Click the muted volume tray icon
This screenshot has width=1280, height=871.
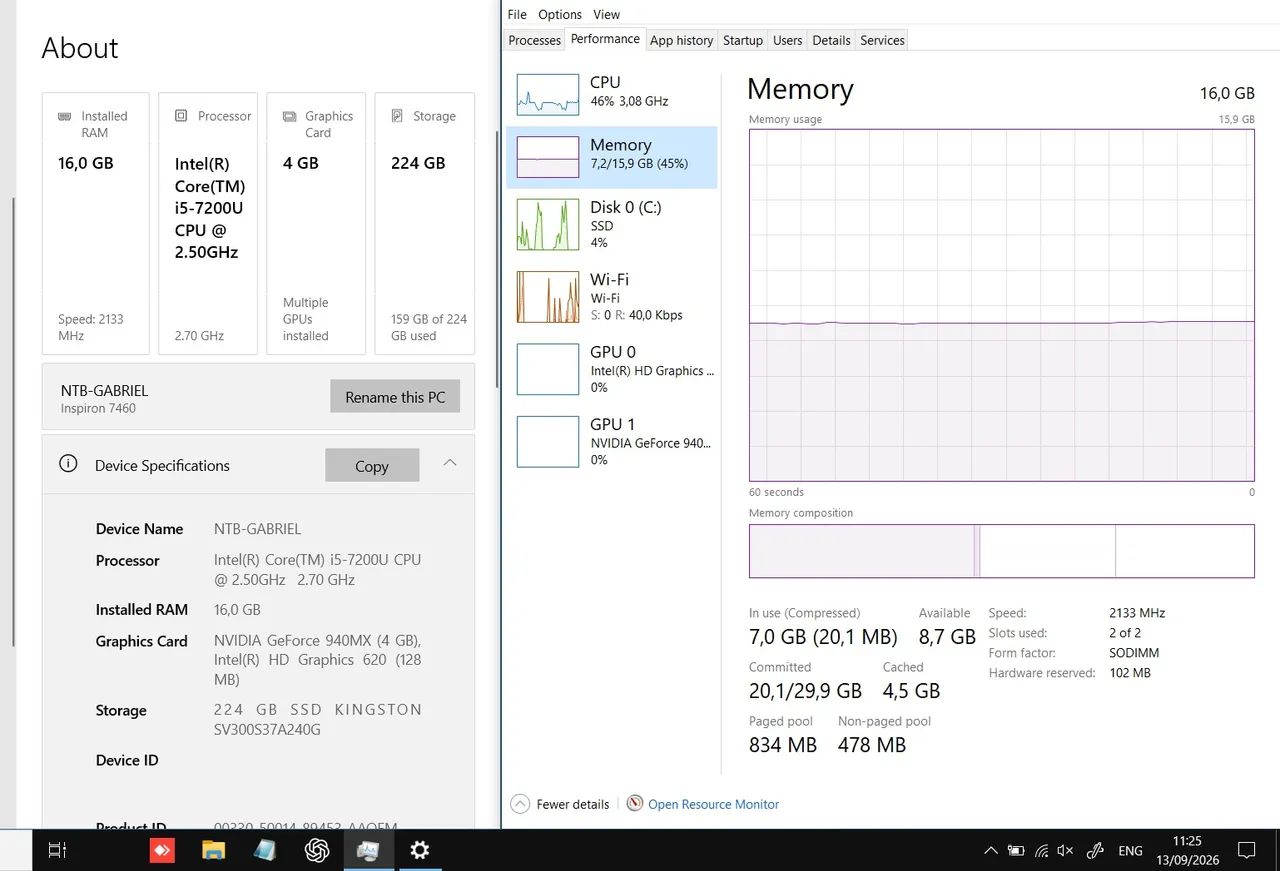point(1065,851)
